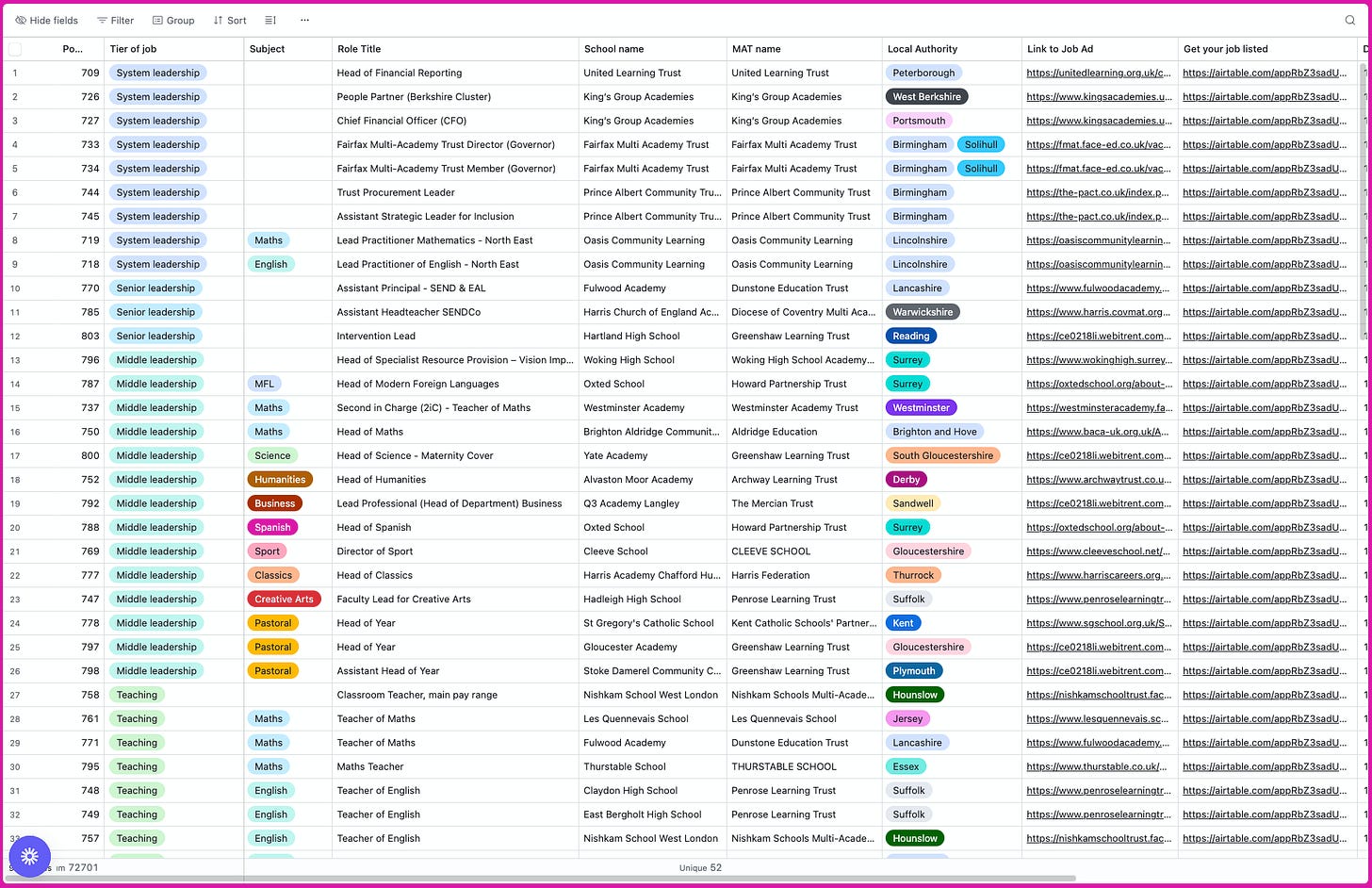Click the Sandwell tag
The height and width of the screenshot is (888, 1372).
(x=913, y=503)
